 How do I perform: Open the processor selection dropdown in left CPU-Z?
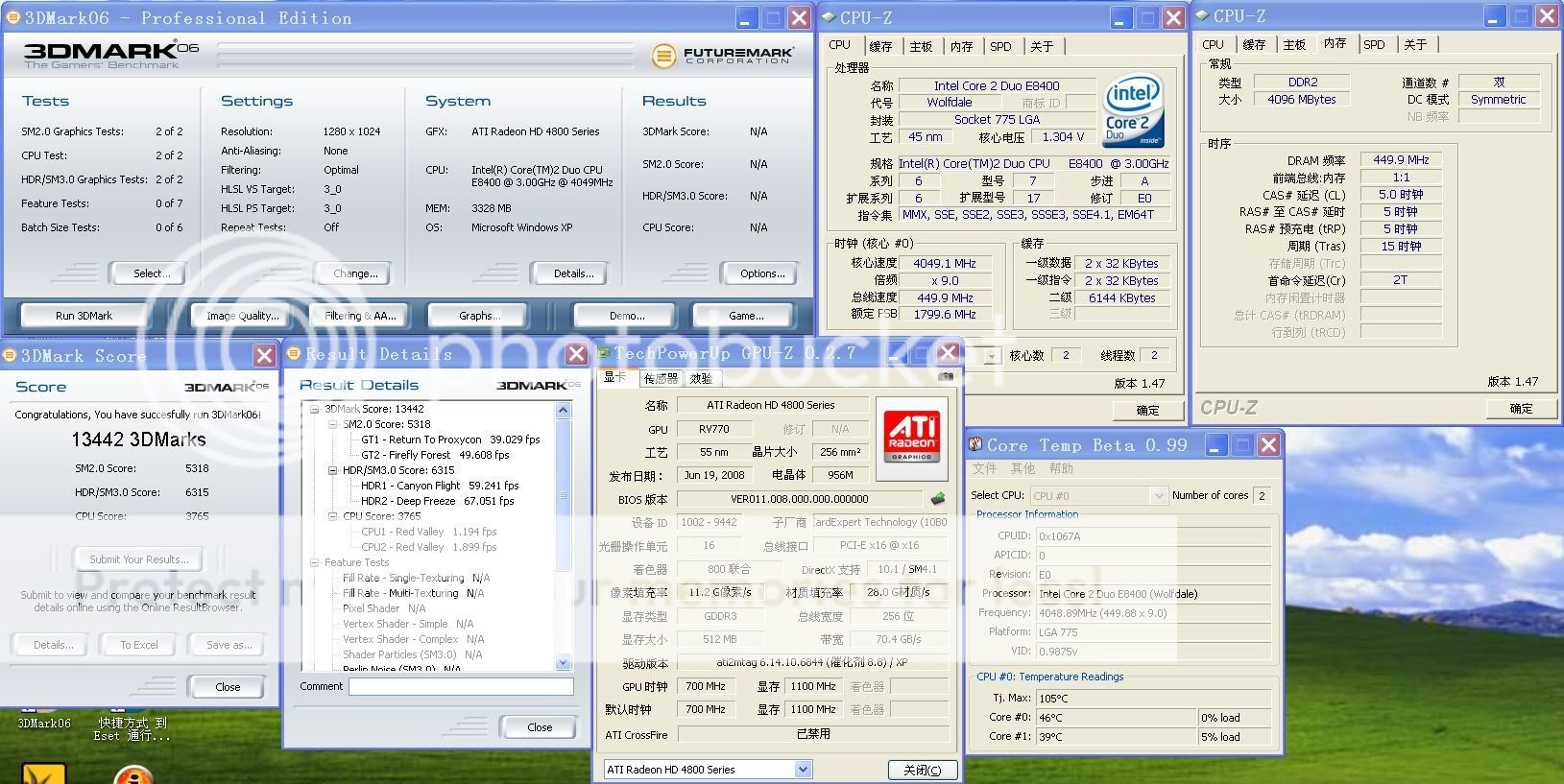(992, 356)
